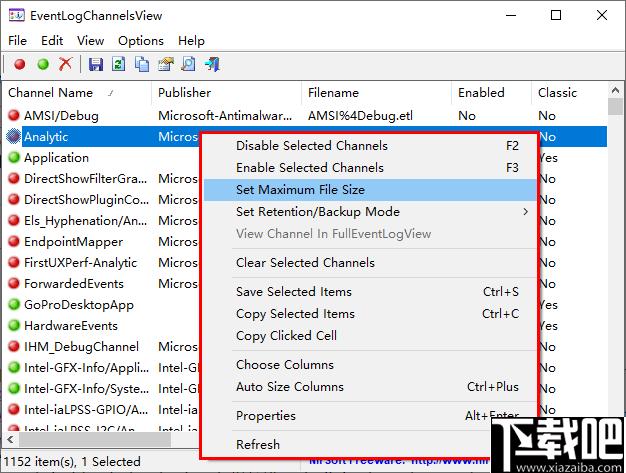Click the red X clear toolbar icon
The height and width of the screenshot is (473, 626).
[65, 64]
